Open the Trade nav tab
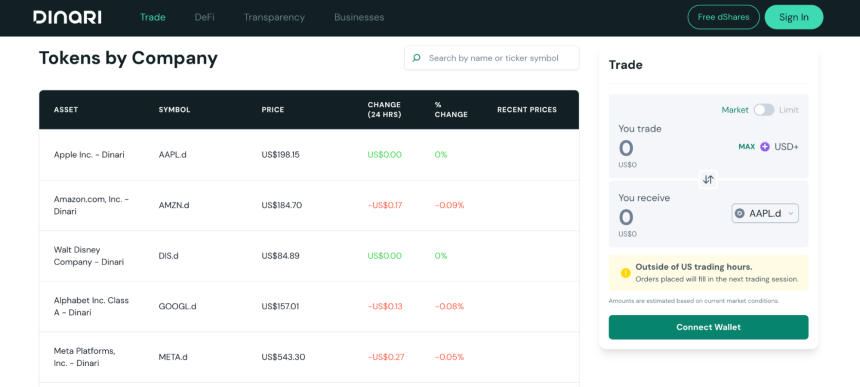The height and width of the screenshot is (387, 860). [152, 18]
